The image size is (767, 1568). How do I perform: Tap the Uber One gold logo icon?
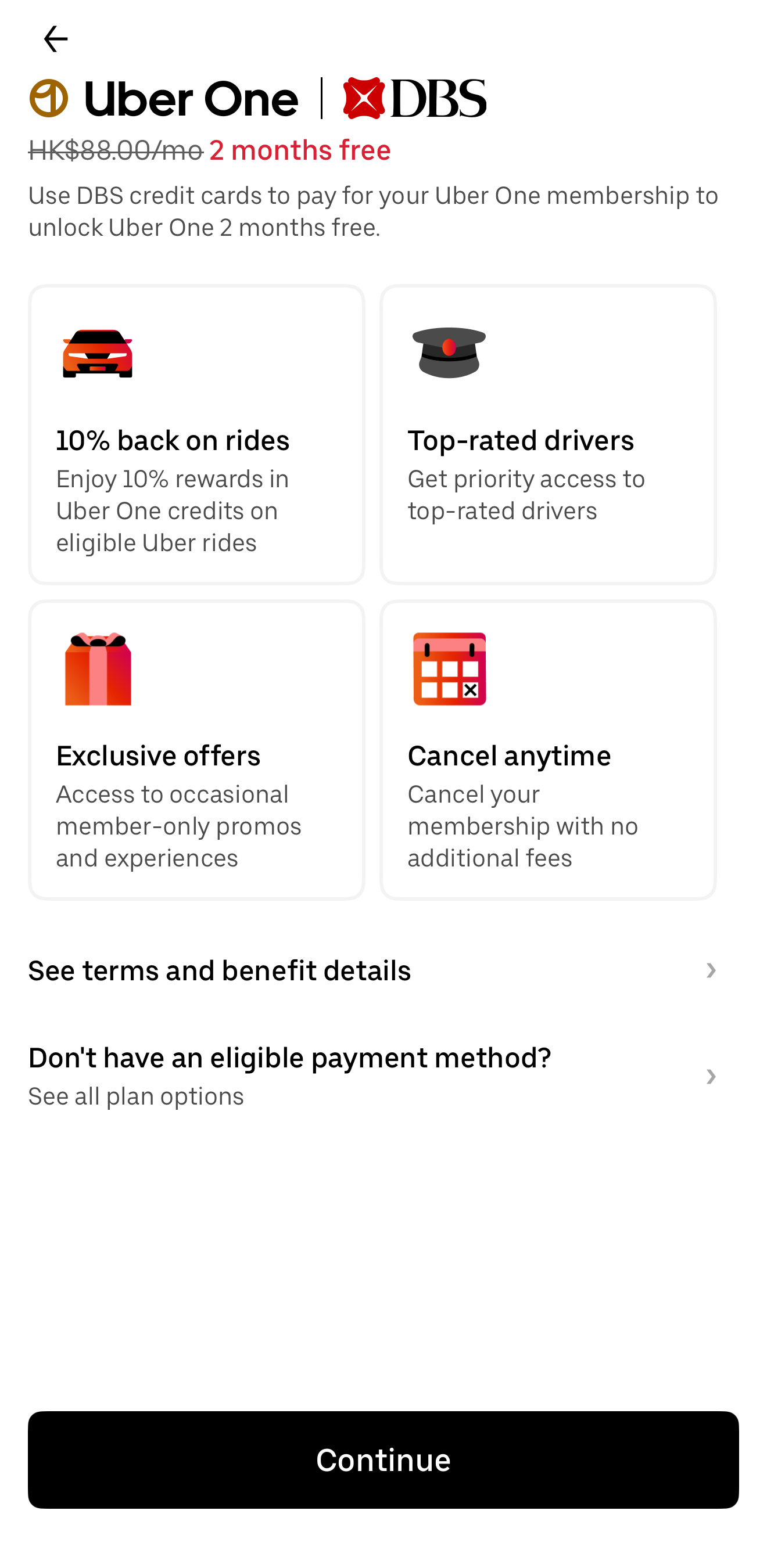(x=49, y=98)
